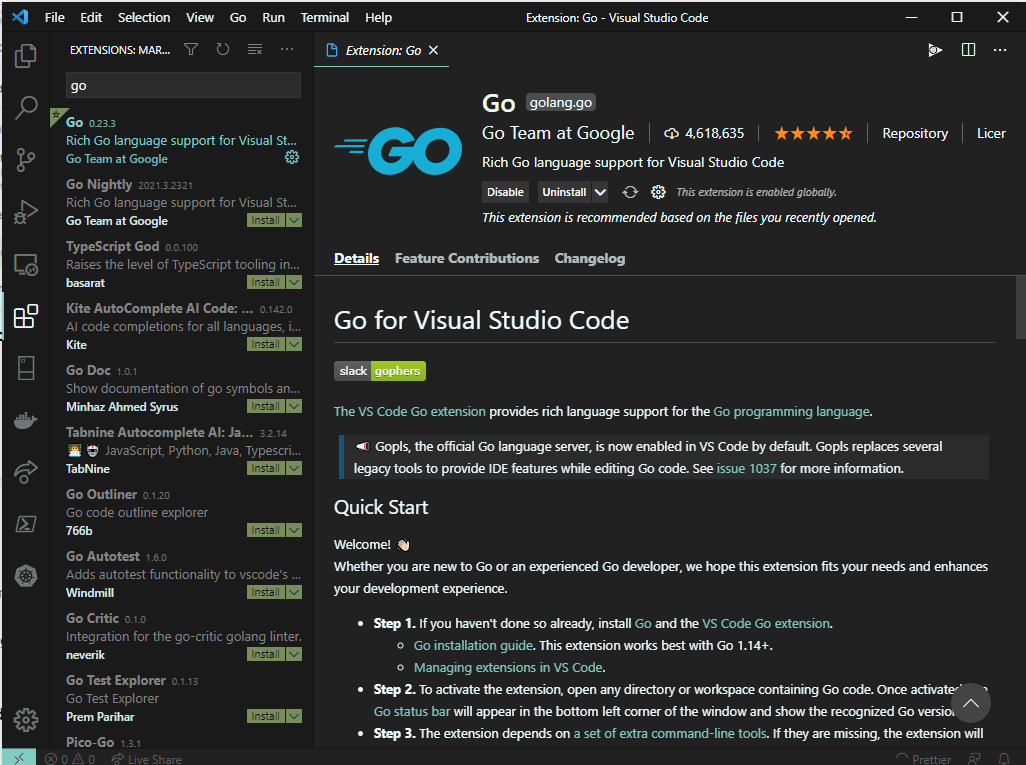The height and width of the screenshot is (765, 1026).
Task: Click the five-star rating
Action: (x=813, y=133)
